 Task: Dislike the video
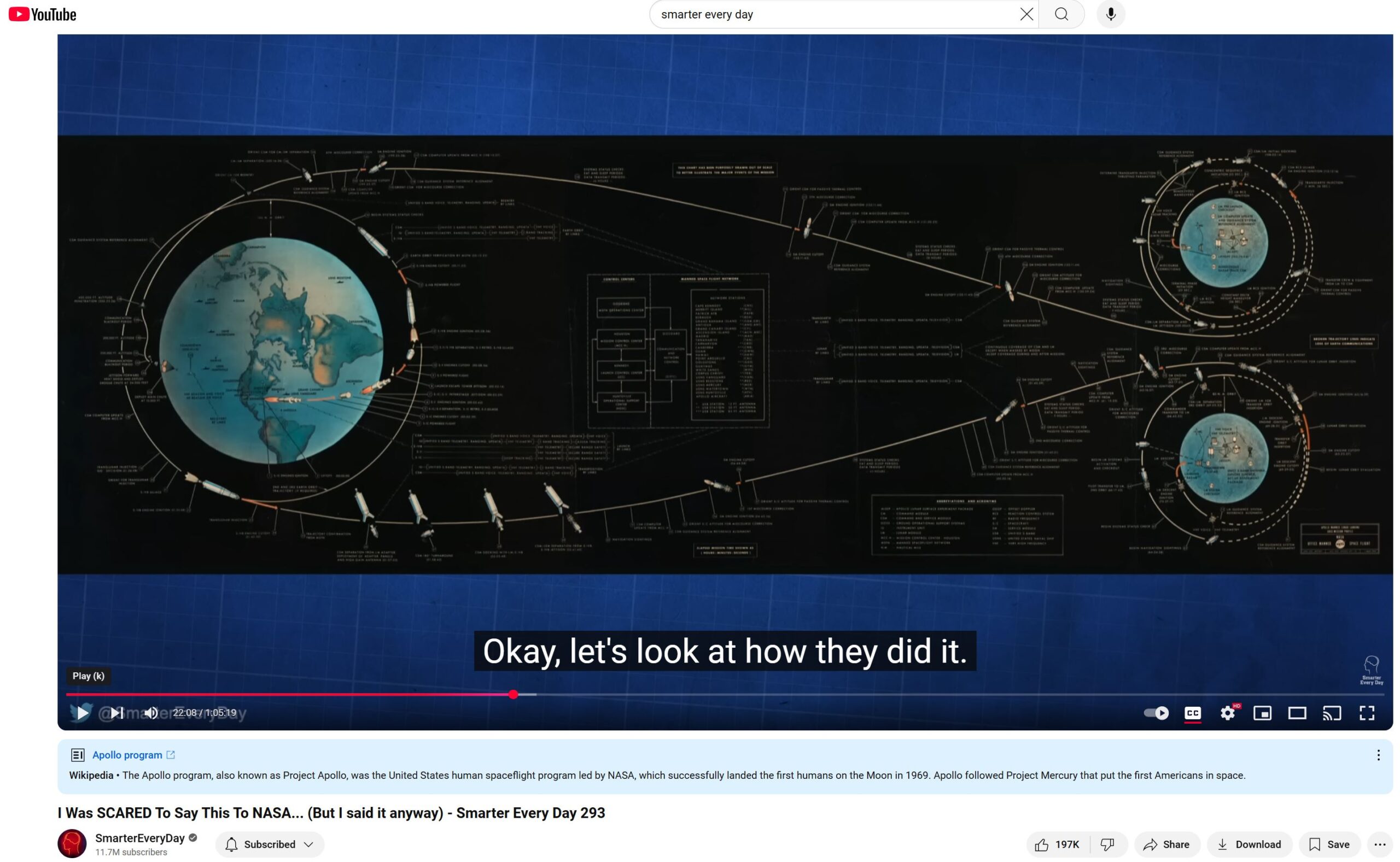click(1107, 844)
